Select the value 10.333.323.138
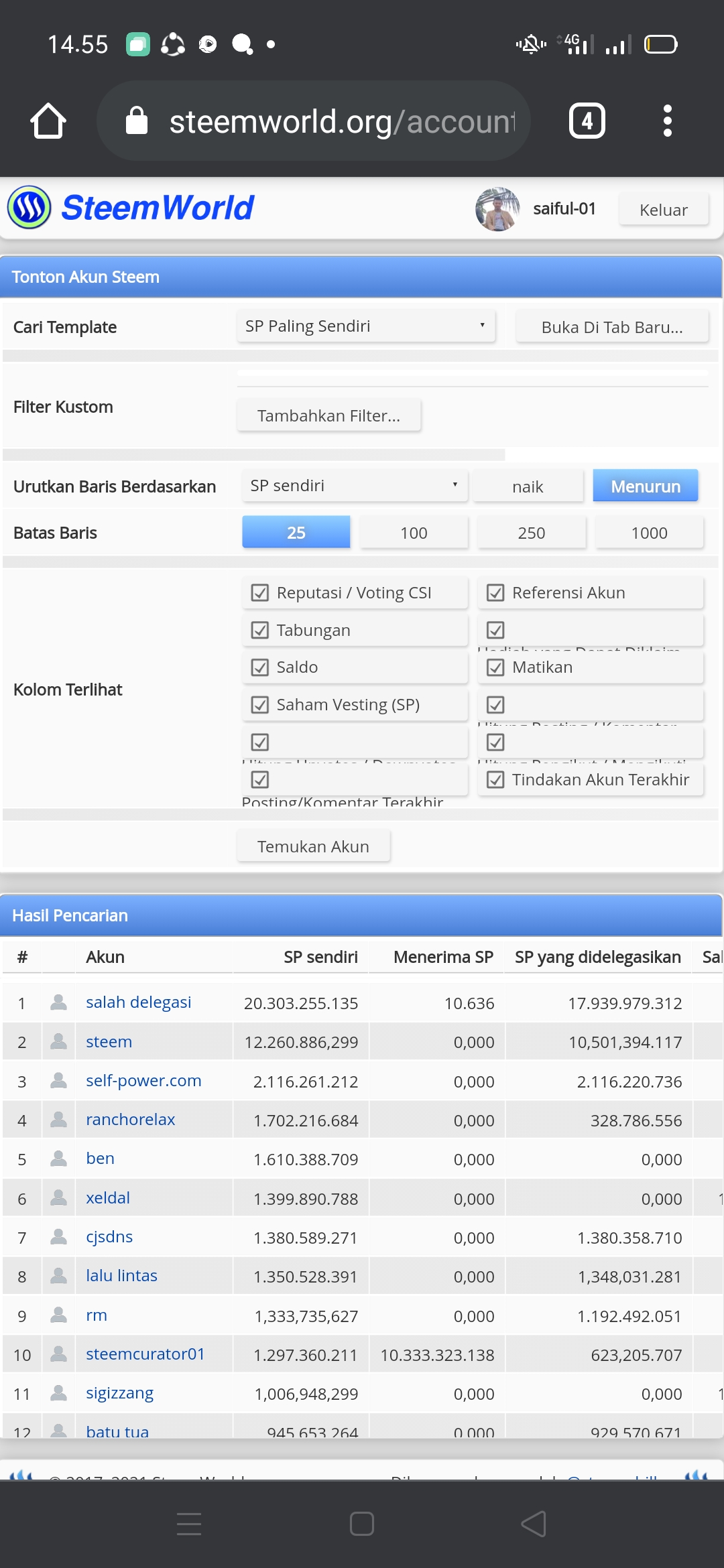 (x=437, y=1355)
